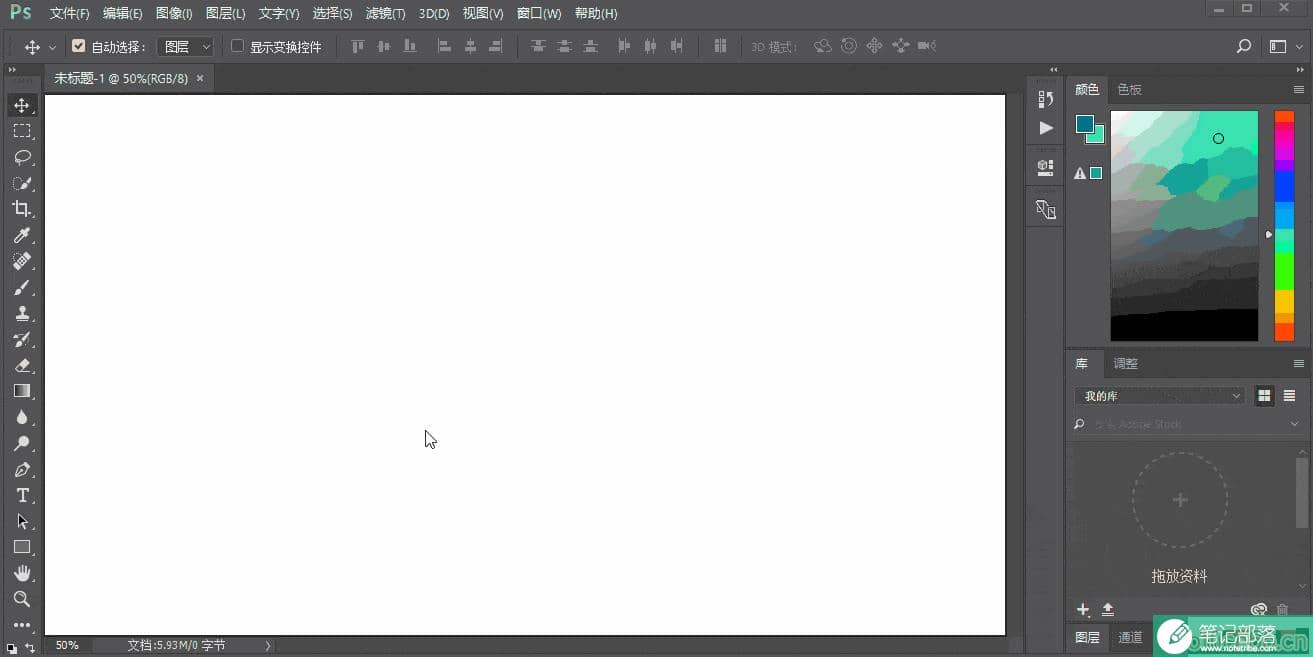Viewport: 1313px width, 657px height.
Task: Select the Blur tool droplet icon
Action: pos(22,417)
